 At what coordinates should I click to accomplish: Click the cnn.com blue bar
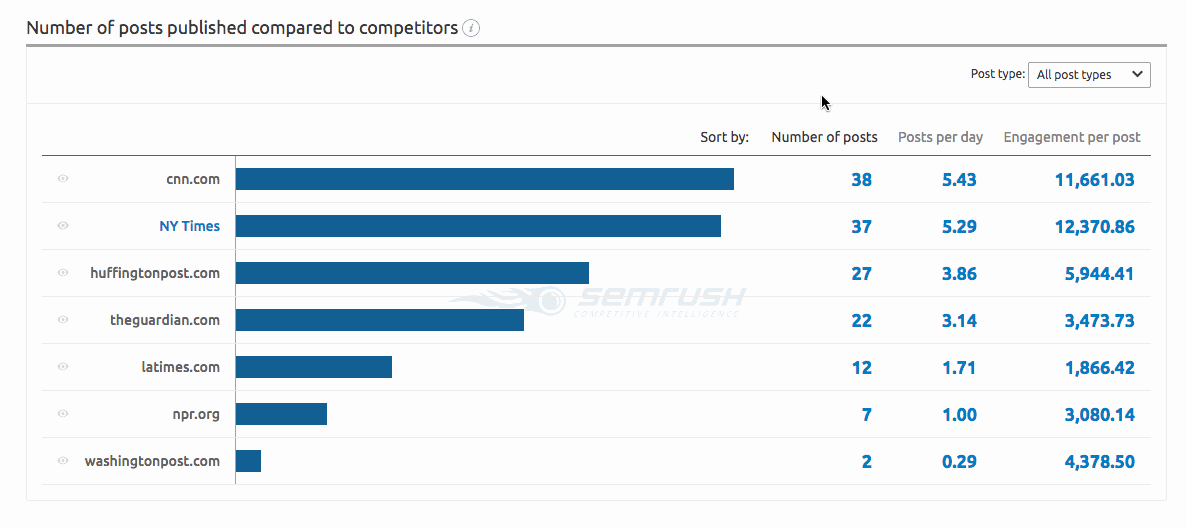click(x=484, y=179)
